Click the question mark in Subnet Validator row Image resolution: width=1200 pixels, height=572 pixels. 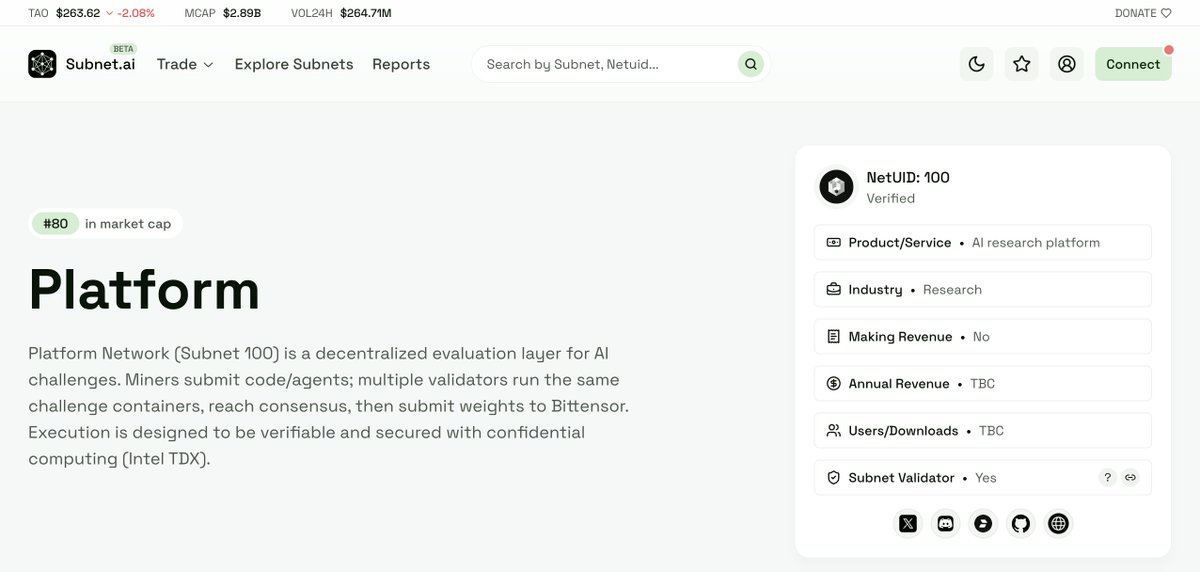coord(1107,478)
